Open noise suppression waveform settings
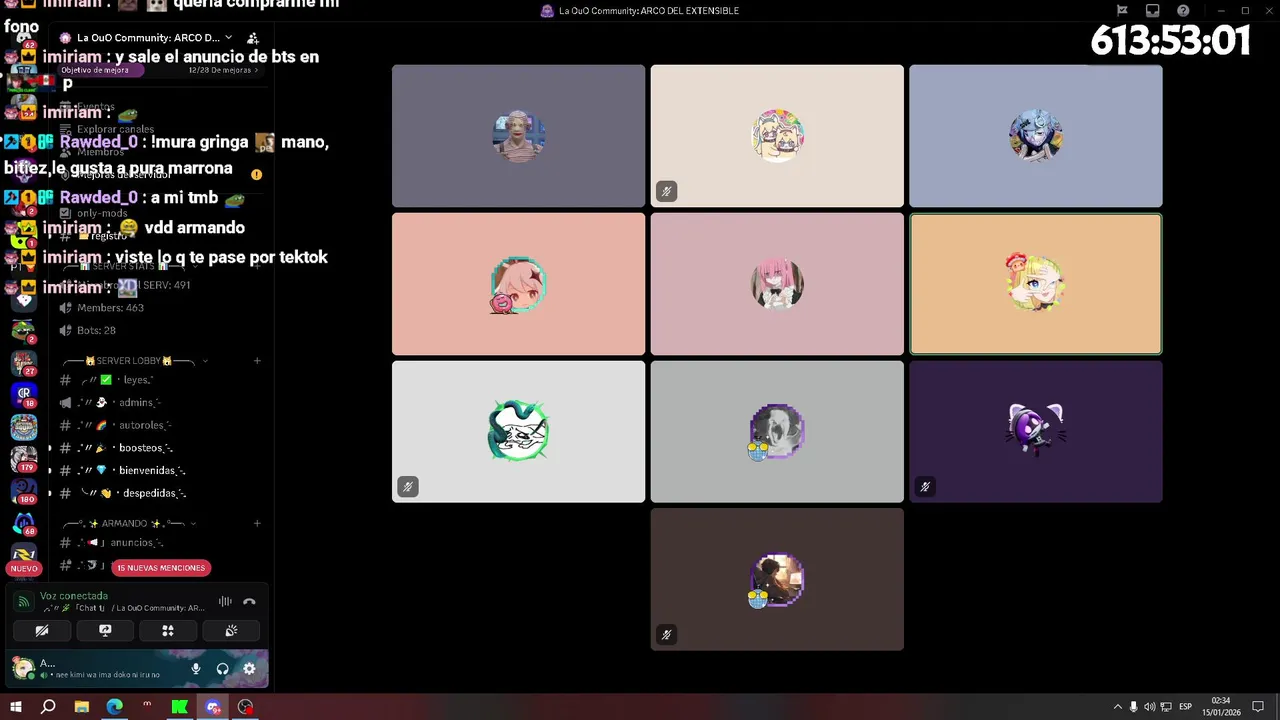The image size is (1280, 720). coord(225,601)
